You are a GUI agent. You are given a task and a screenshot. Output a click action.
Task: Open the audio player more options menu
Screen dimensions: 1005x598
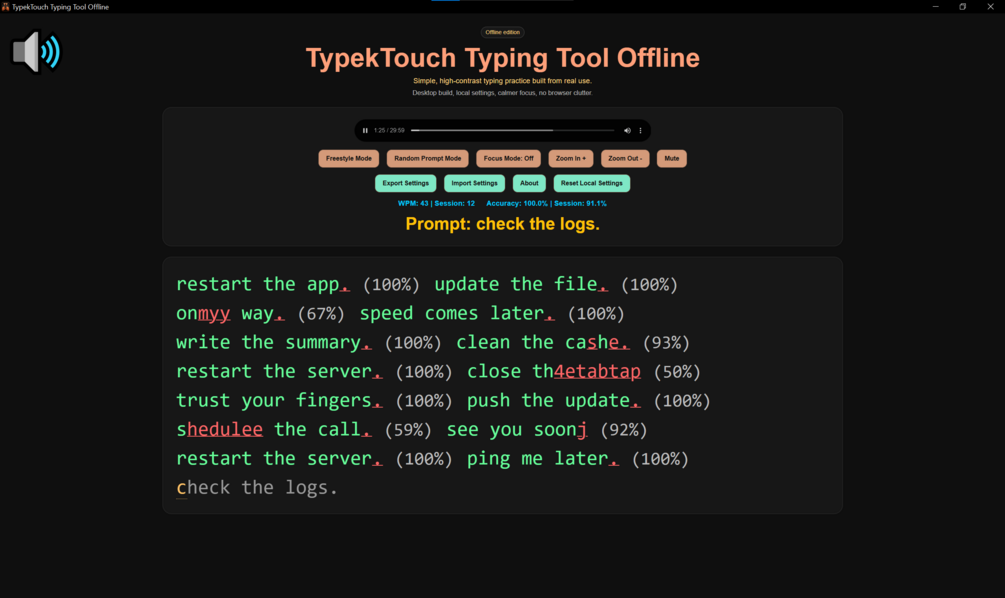click(640, 131)
